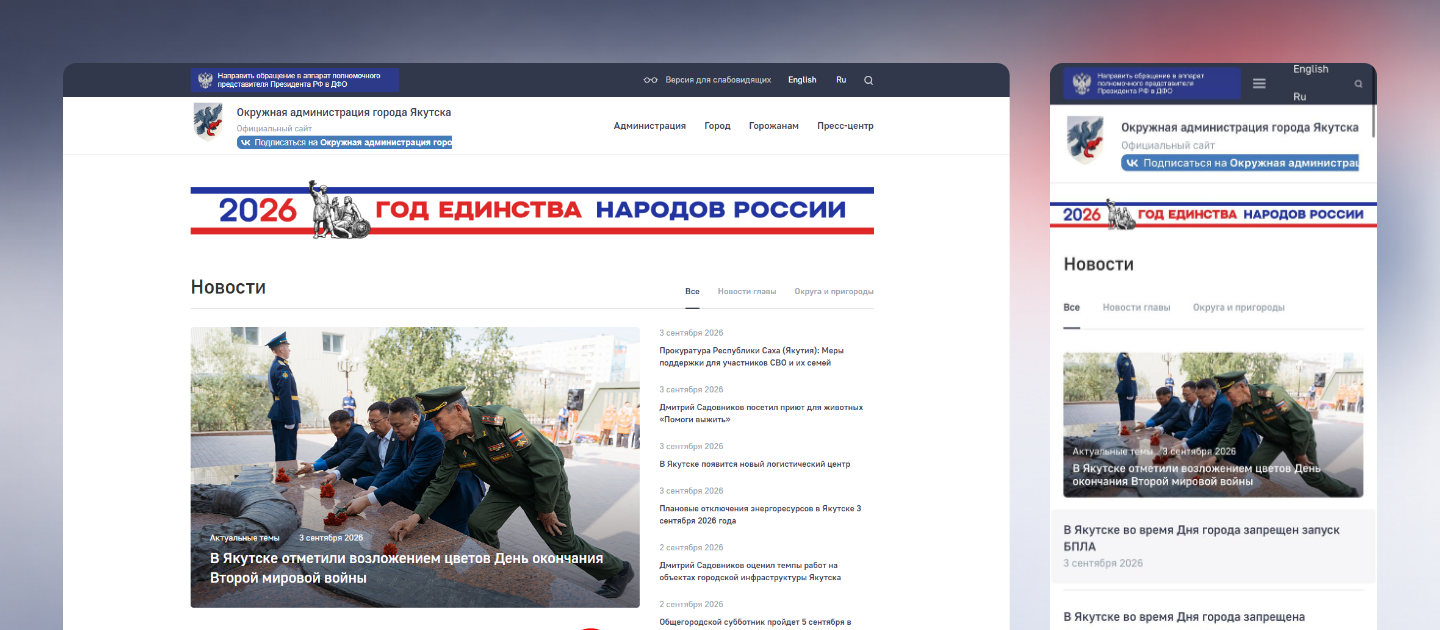This screenshot has width=1440, height=630.
Task: Click Окружная администрация города Якутска title in desktop view
Action: pyautogui.click(x=344, y=113)
